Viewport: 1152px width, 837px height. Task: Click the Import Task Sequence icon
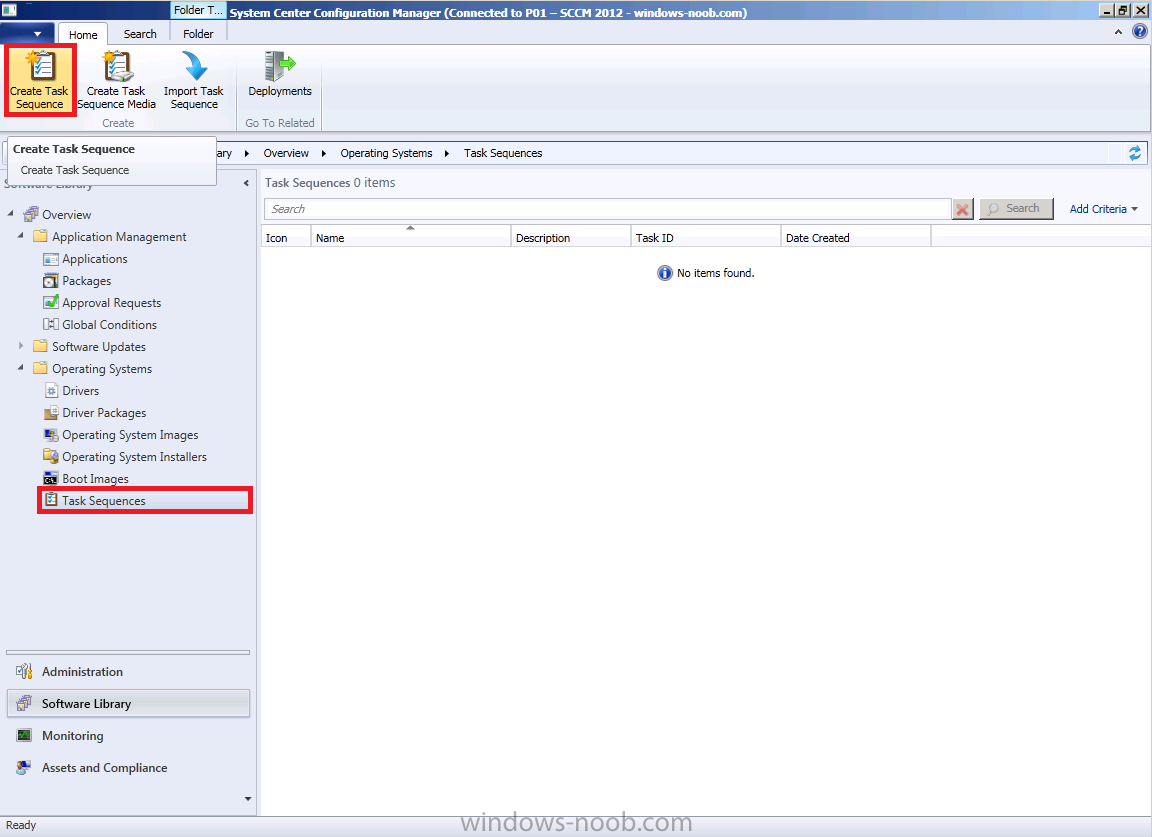click(x=194, y=66)
